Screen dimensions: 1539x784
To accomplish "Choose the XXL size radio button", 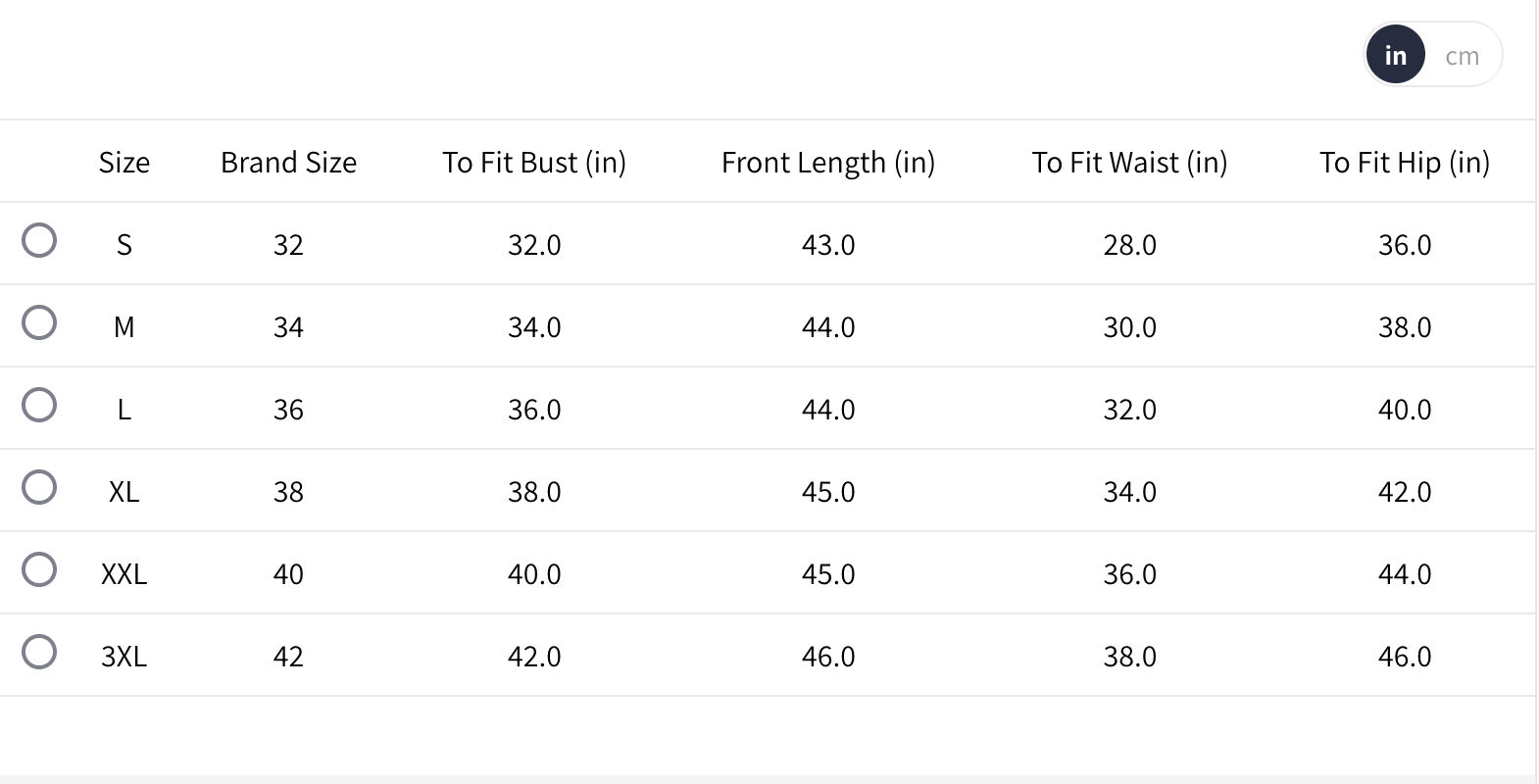I will tap(39, 569).
